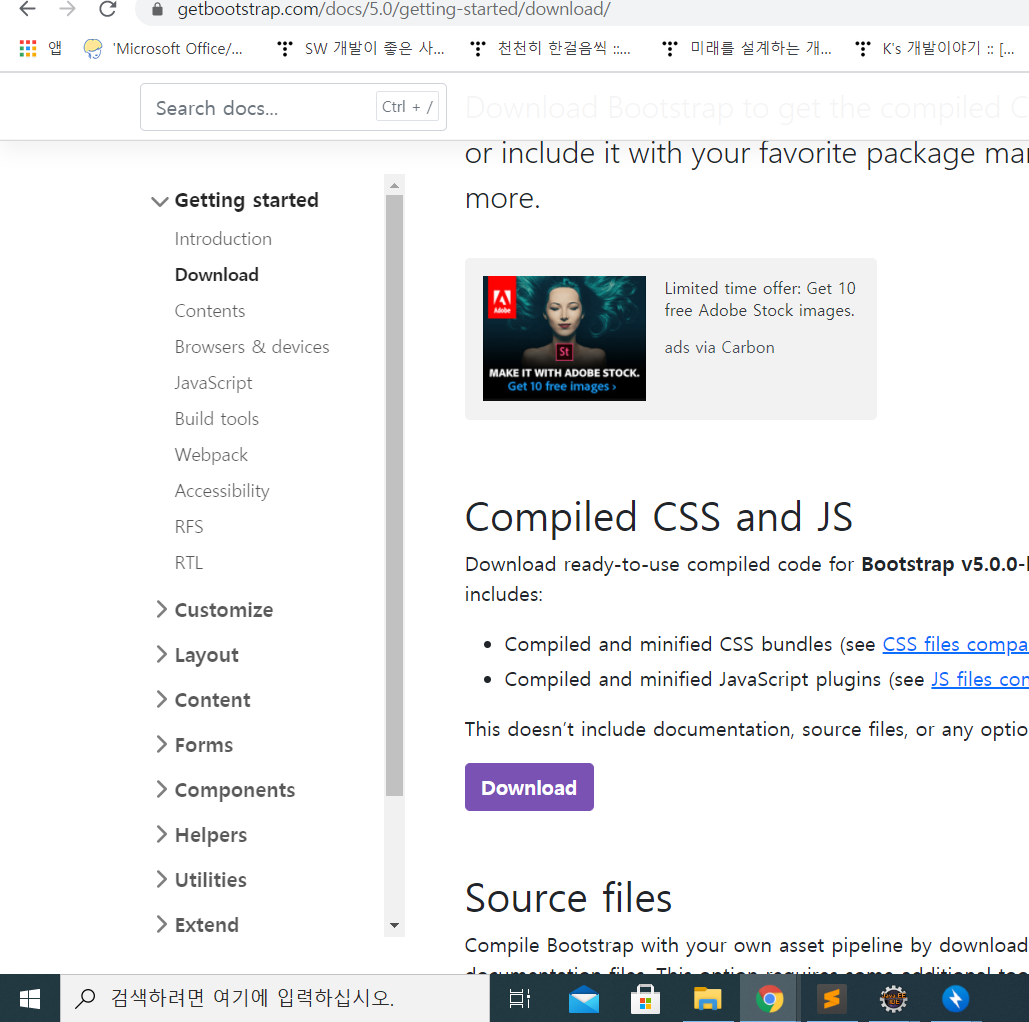Click the address bar URL
This screenshot has height=1022, width=1029.
point(394,9)
